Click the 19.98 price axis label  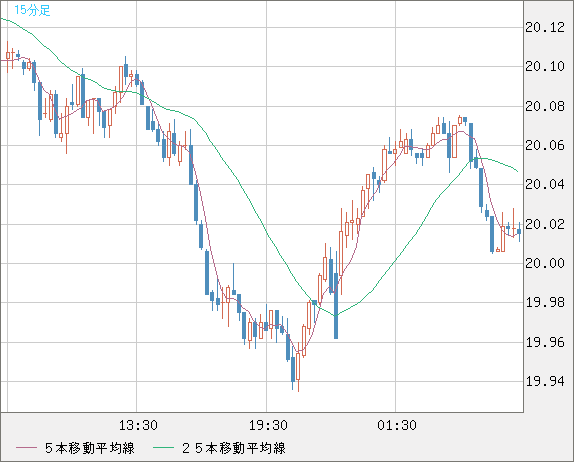pos(545,302)
